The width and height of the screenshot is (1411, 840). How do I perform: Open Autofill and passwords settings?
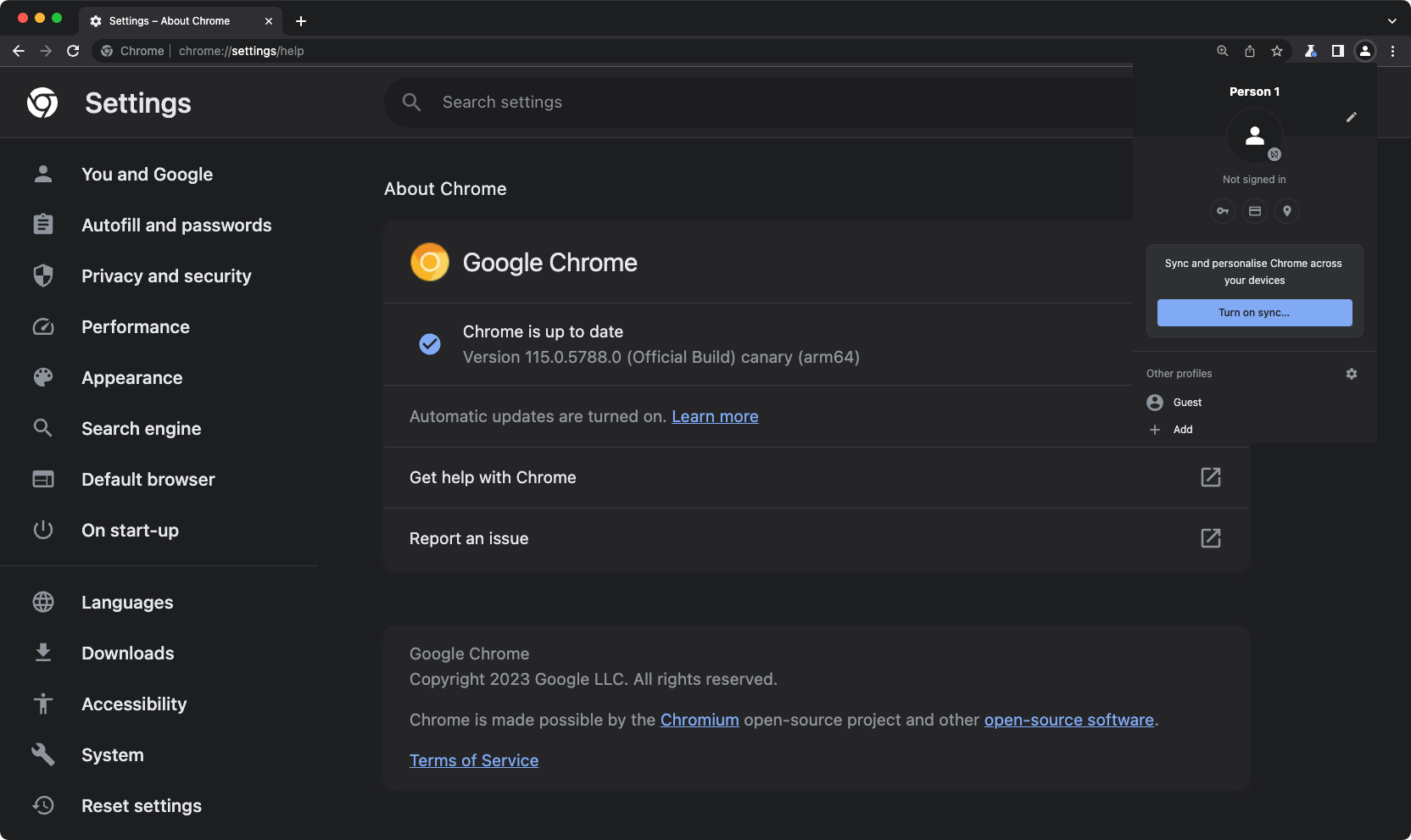(176, 225)
